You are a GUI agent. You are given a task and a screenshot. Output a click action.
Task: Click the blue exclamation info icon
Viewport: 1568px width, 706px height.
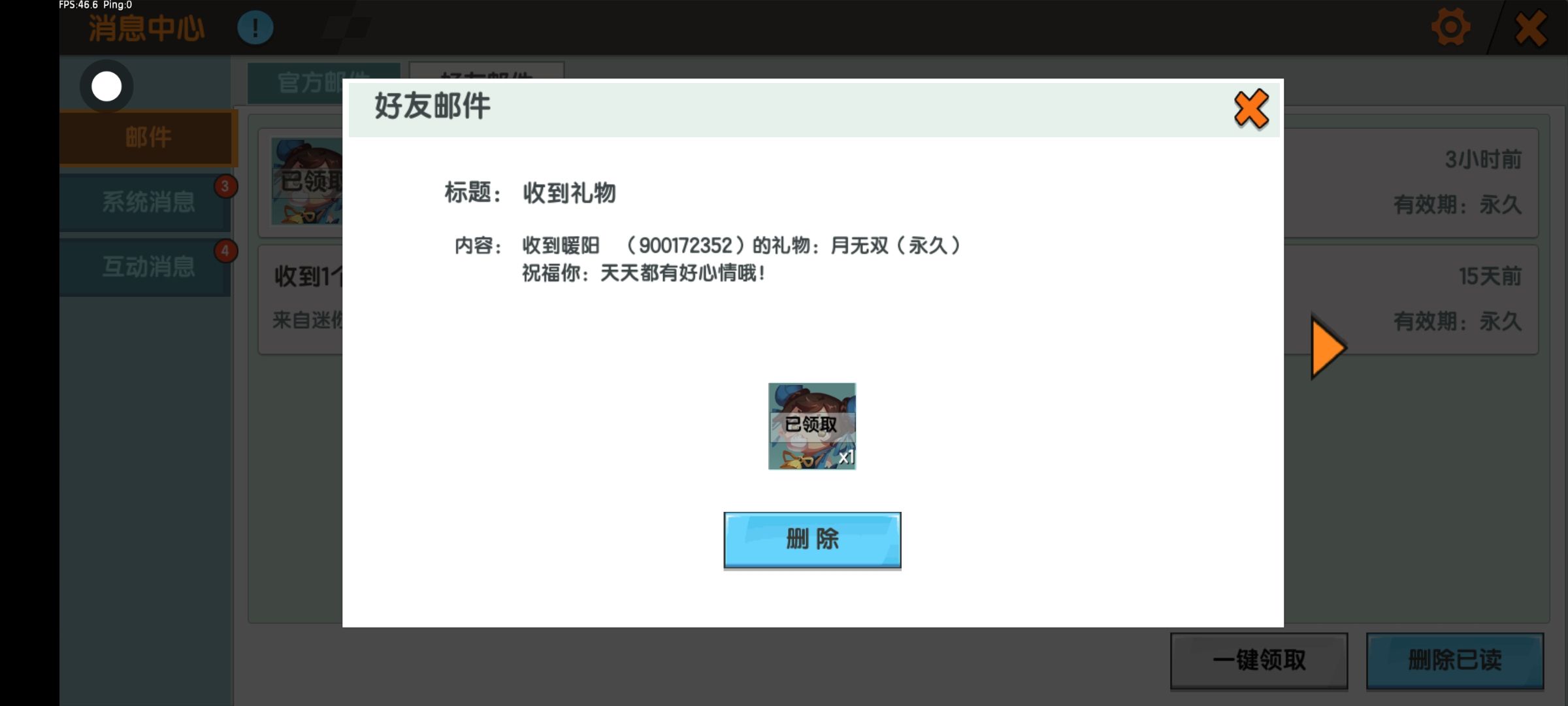pyautogui.click(x=255, y=28)
